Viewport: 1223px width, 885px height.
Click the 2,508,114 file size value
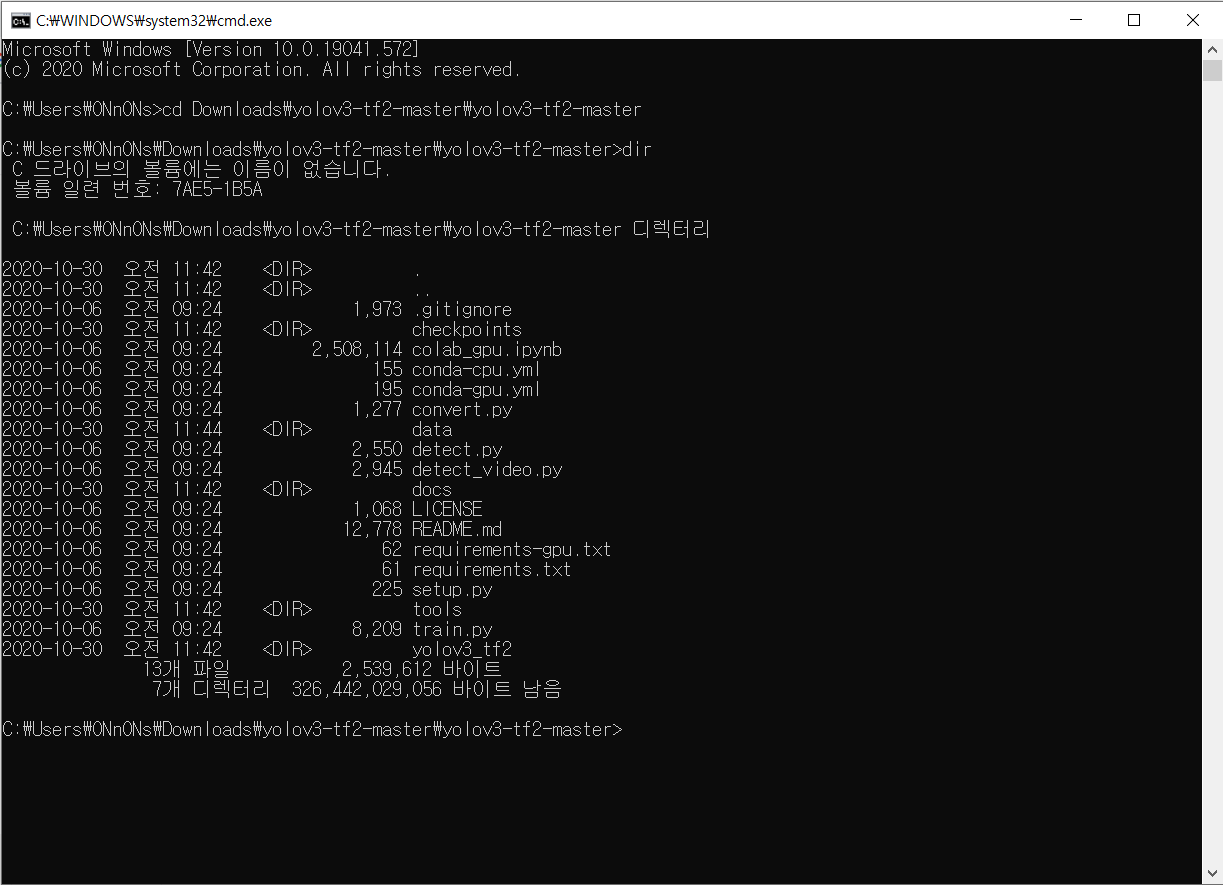point(357,350)
